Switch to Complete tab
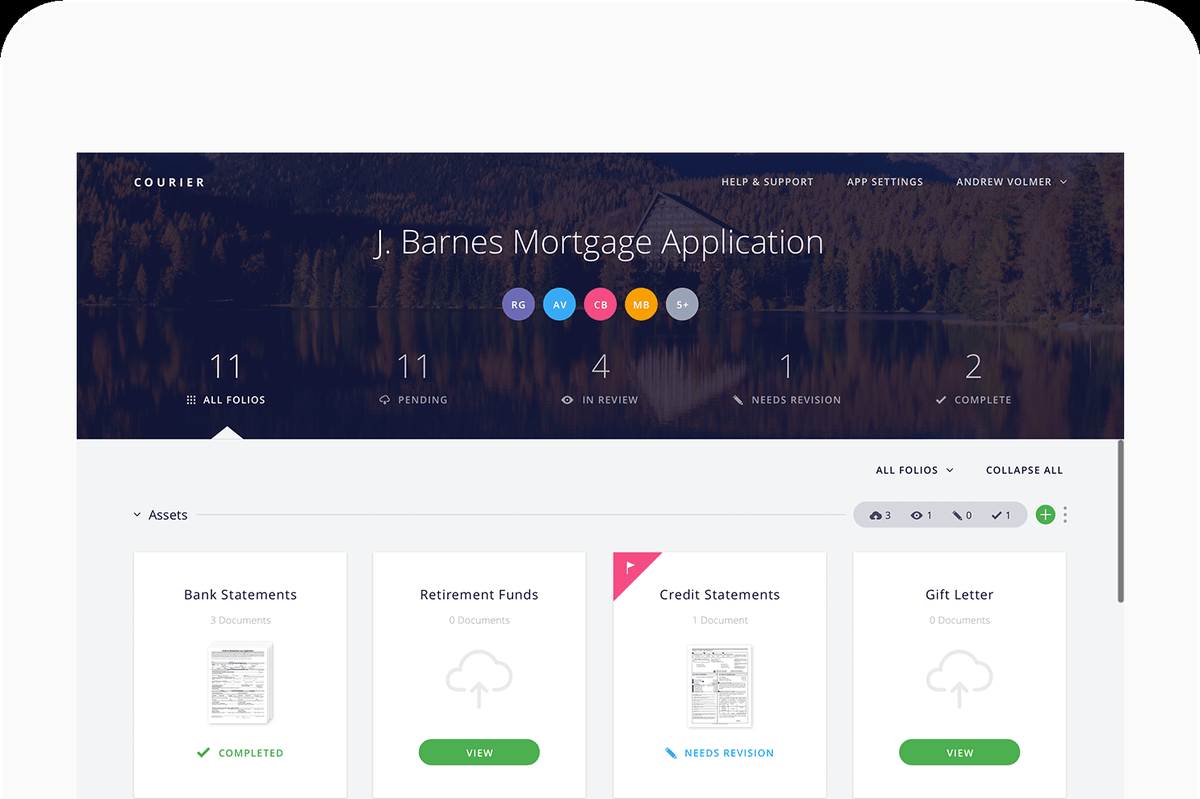The height and width of the screenshot is (799, 1200). (x=973, y=379)
